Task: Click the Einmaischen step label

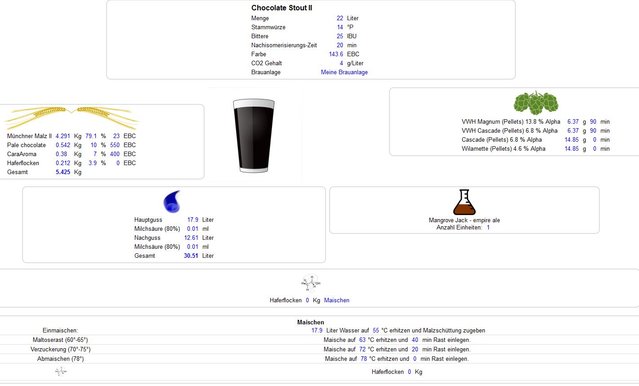Action: (x=60, y=330)
